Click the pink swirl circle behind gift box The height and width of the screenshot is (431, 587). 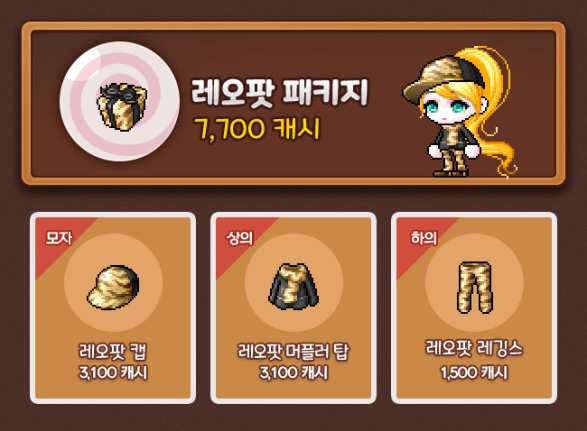pyautogui.click(x=119, y=101)
